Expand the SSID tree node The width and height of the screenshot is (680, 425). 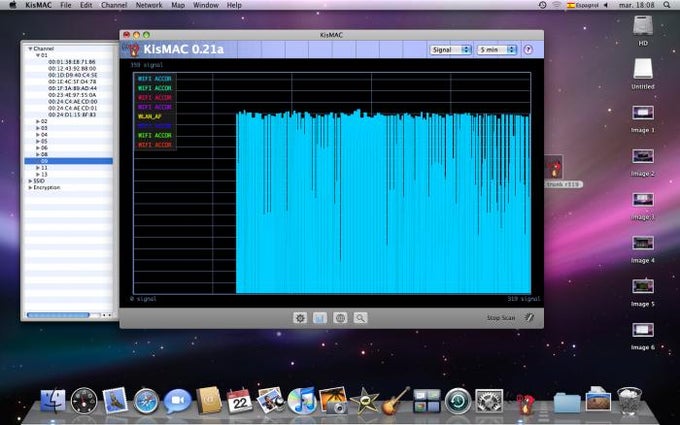[30, 181]
